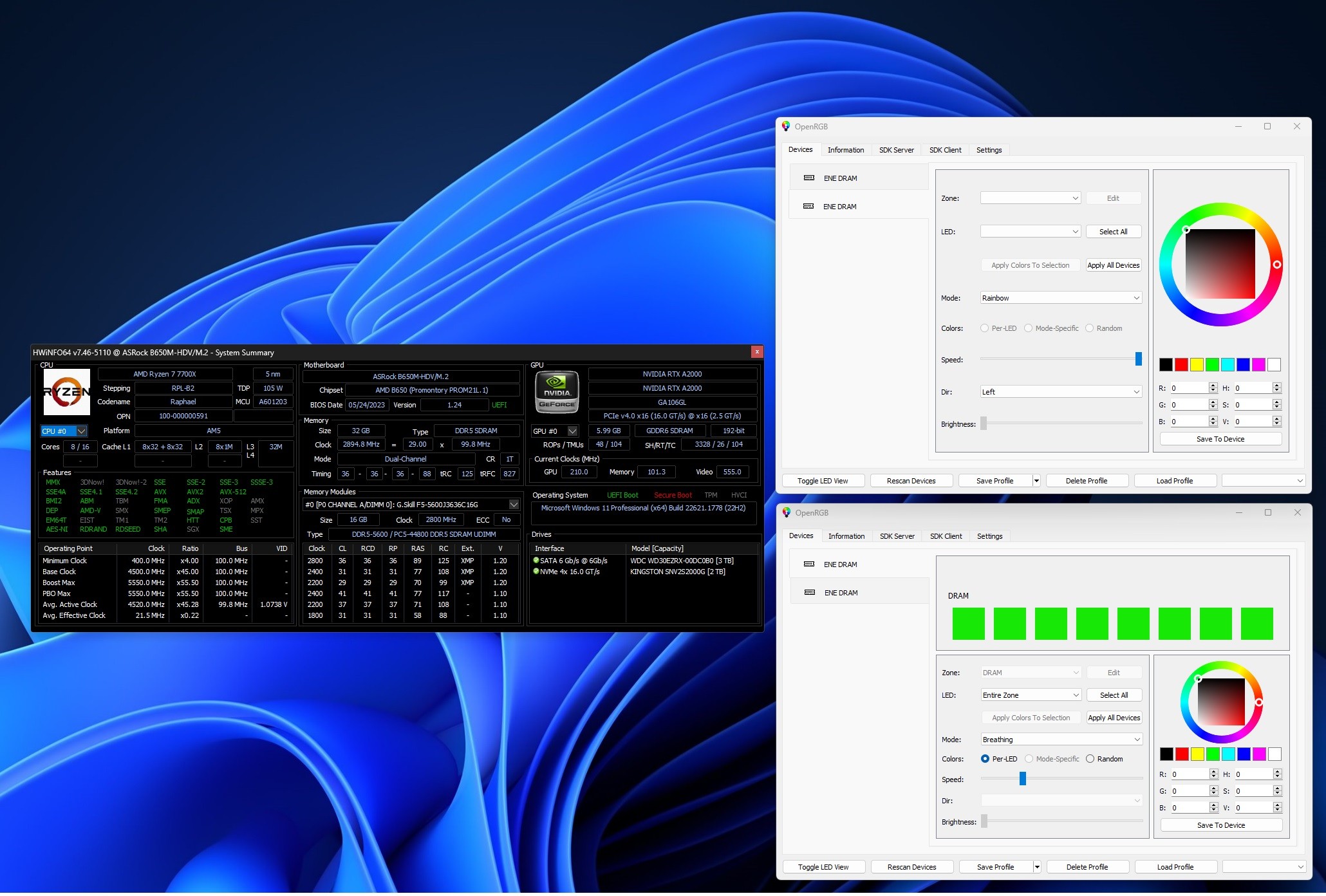This screenshot has width=1326, height=896.
Task: Click the Speed slider handle in upper OpenRGB
Action: tap(1138, 359)
